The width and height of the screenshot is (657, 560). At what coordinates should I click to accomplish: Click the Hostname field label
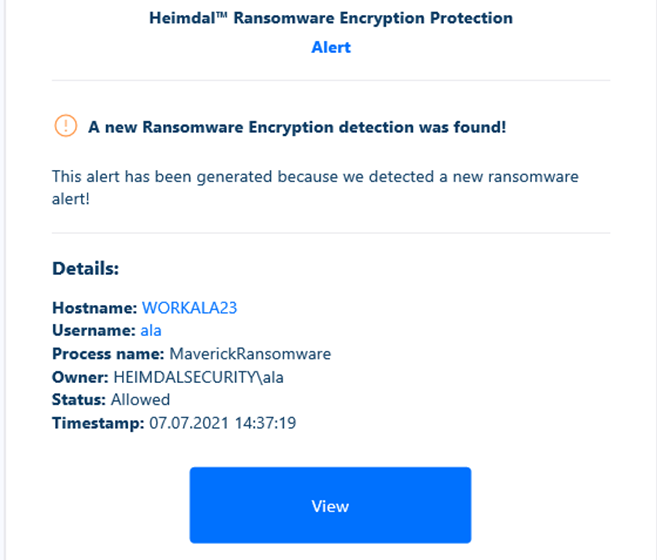point(95,308)
